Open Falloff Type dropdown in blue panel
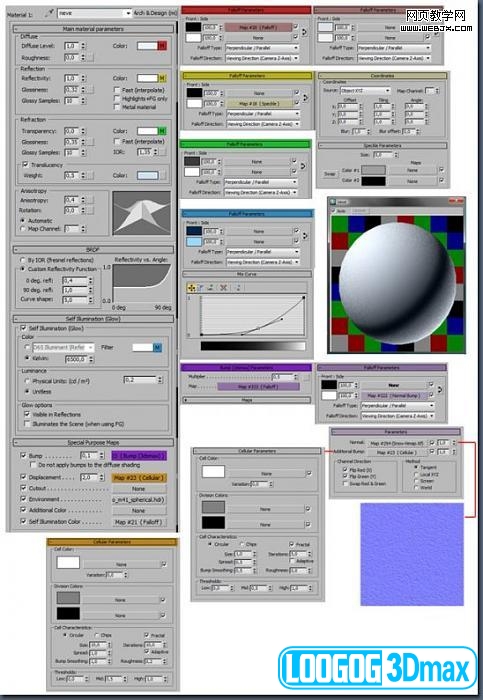This screenshot has width=483, height=700. [x=263, y=252]
